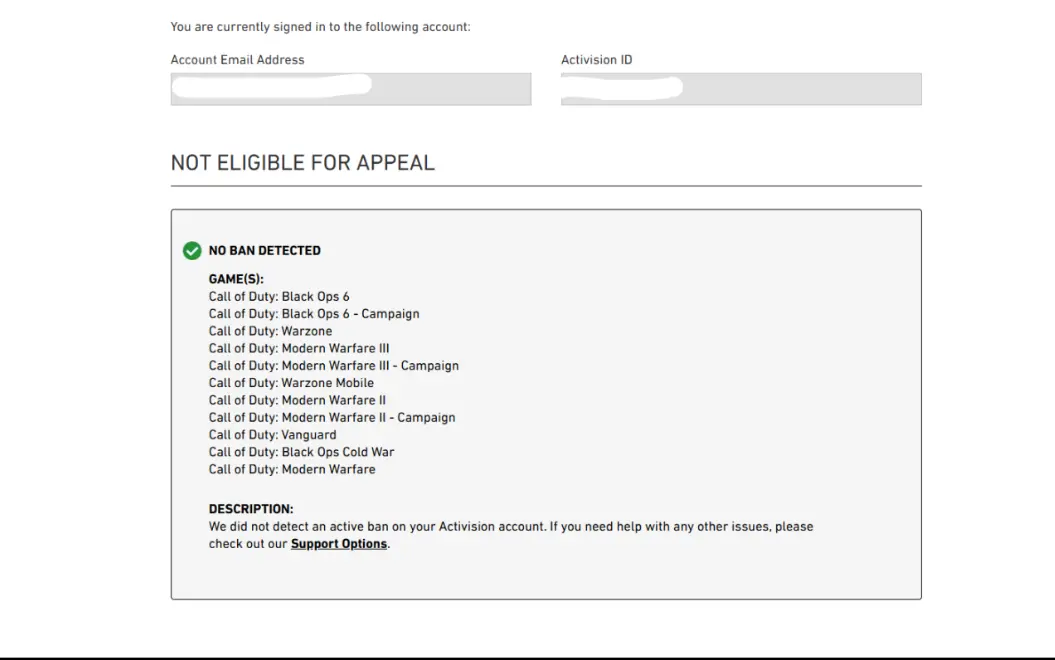Click the Activision ID field

tap(740, 89)
